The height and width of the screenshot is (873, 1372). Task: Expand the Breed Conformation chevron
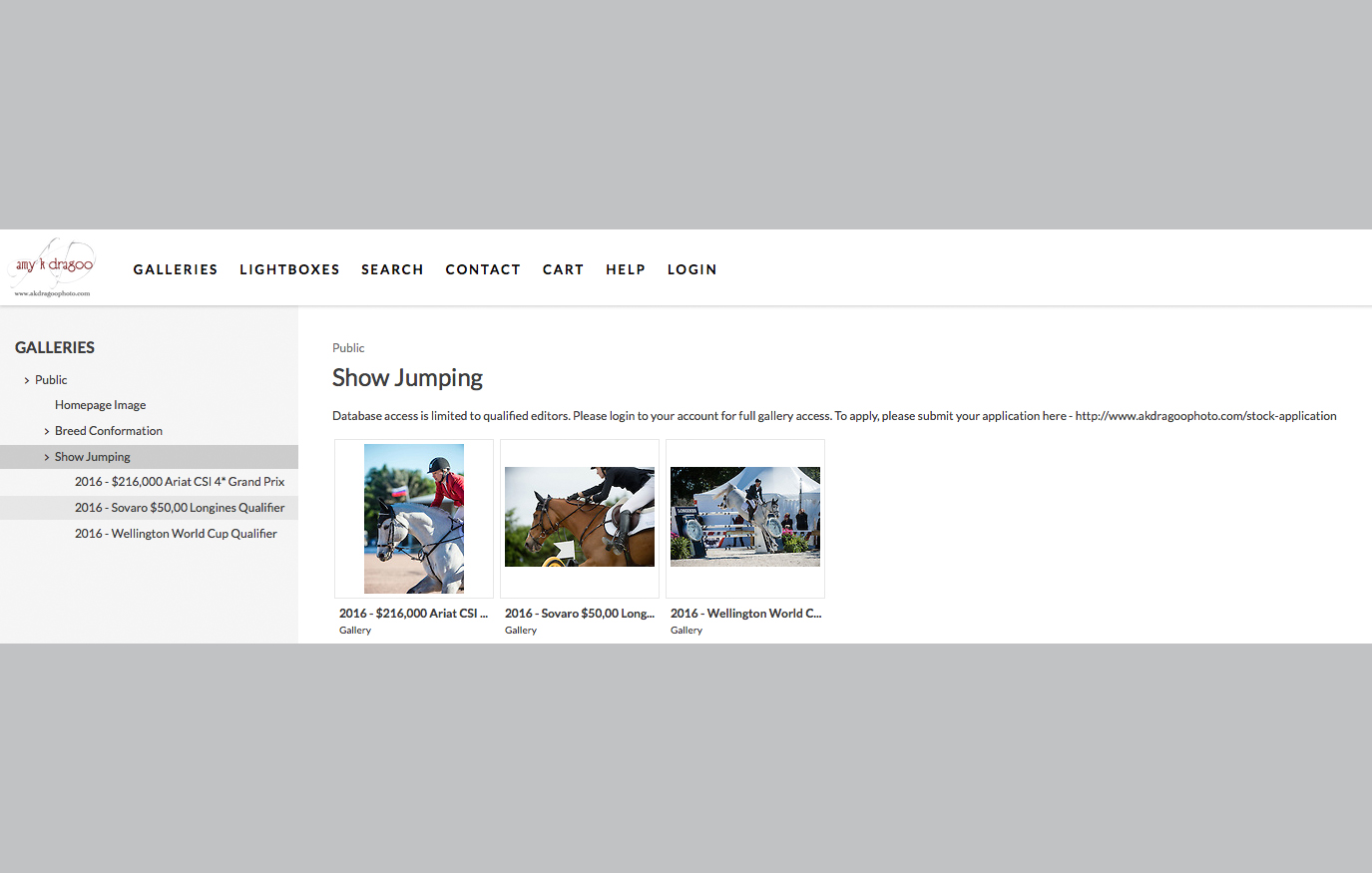pyautogui.click(x=47, y=431)
